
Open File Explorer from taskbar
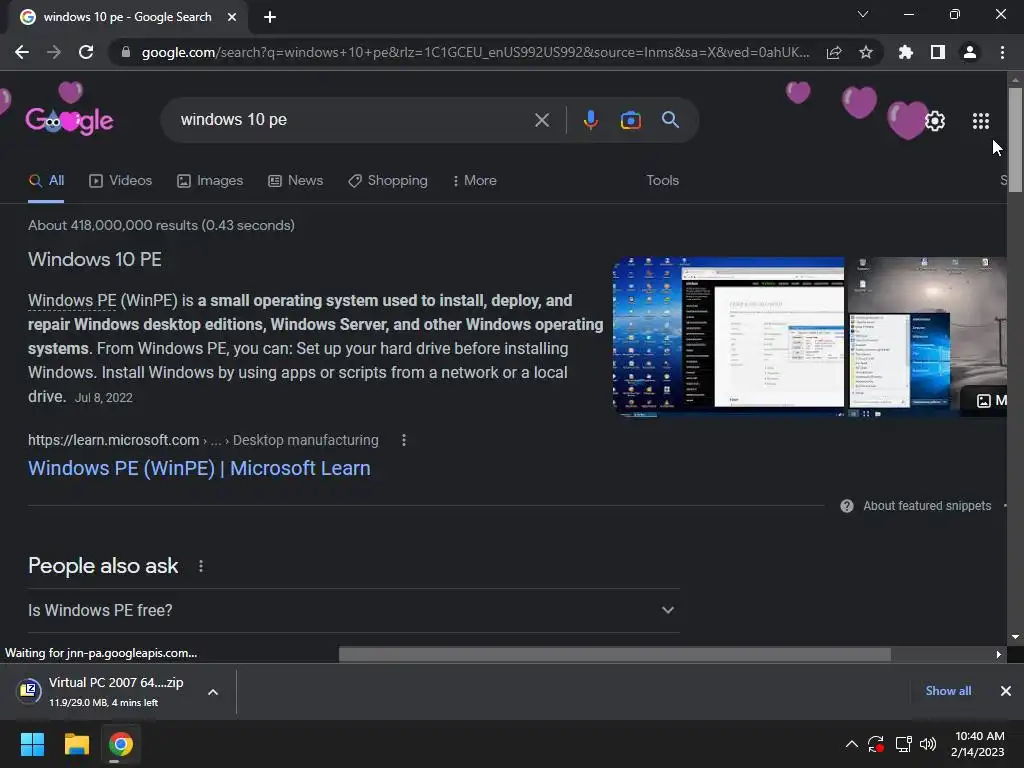coord(76,744)
